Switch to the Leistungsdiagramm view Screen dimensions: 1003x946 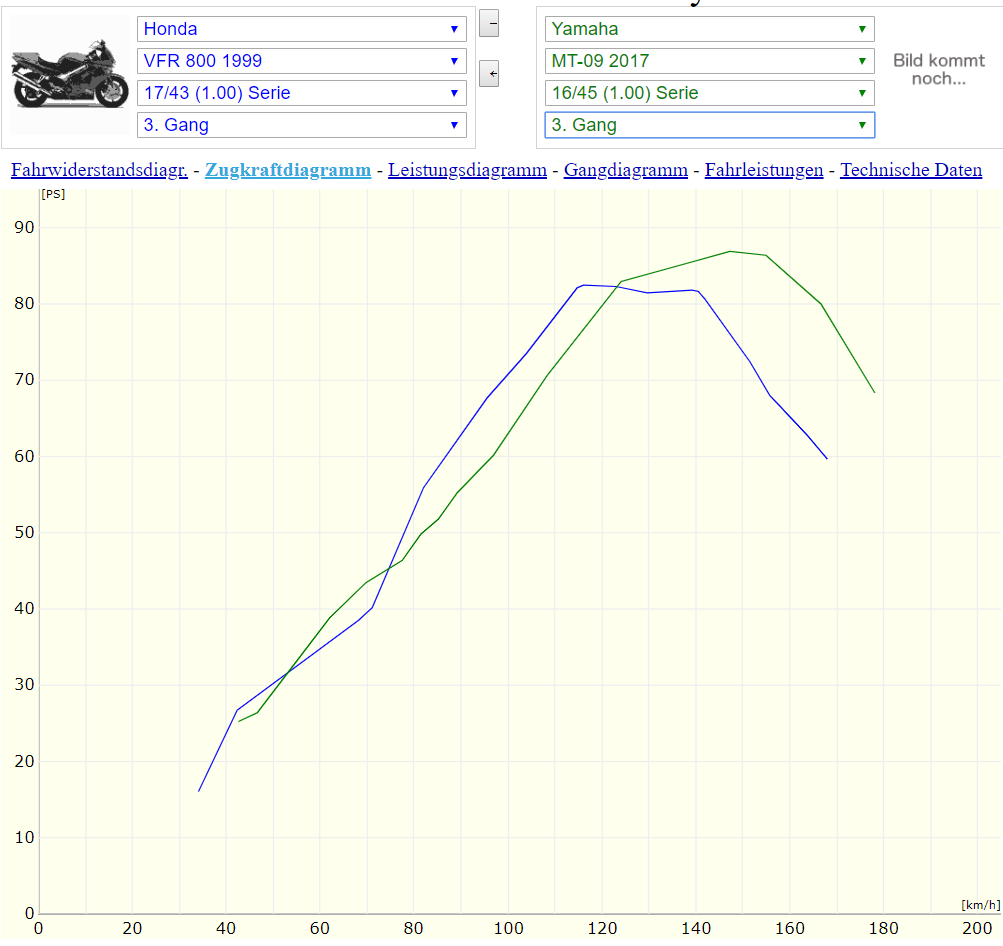tap(467, 170)
